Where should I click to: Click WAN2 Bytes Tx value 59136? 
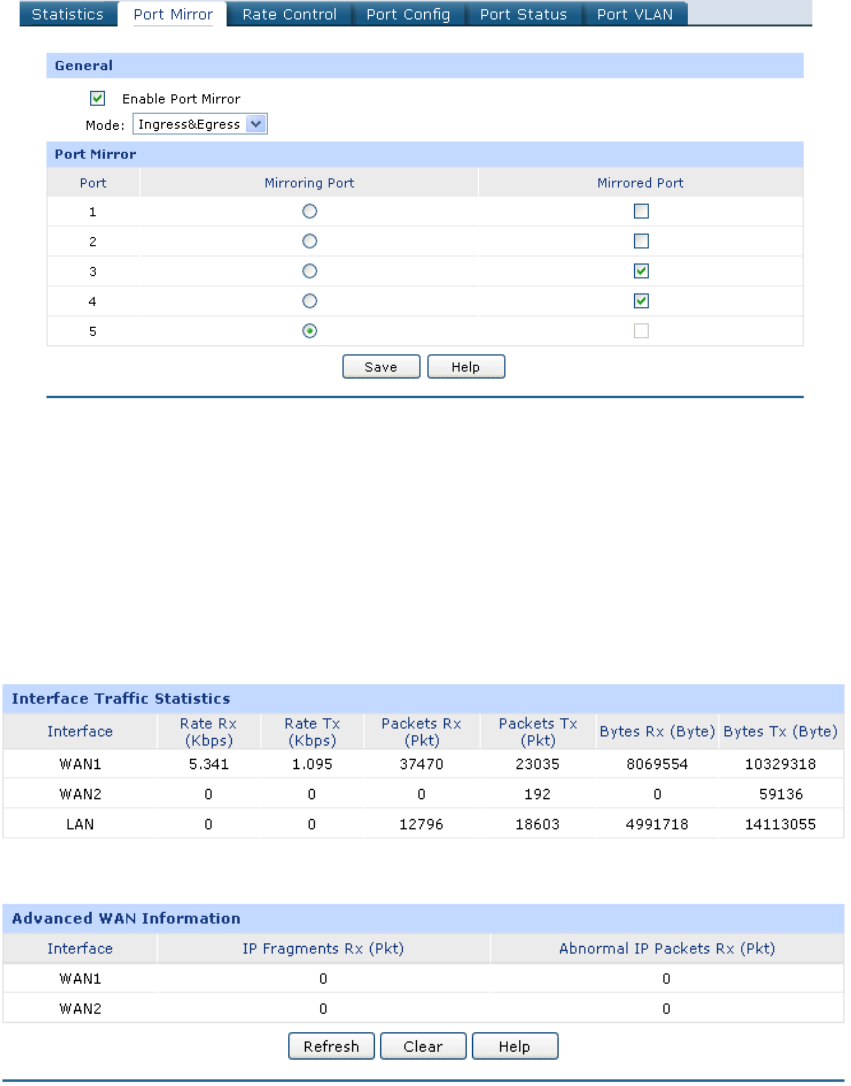780,794
